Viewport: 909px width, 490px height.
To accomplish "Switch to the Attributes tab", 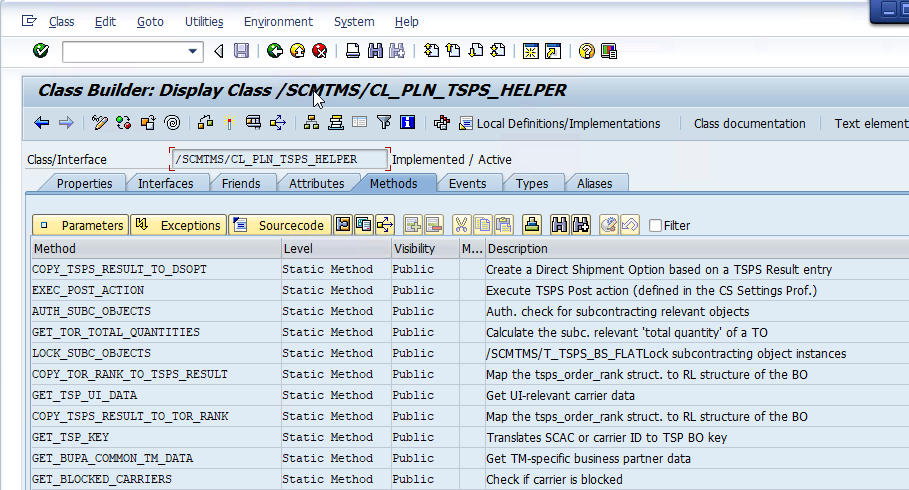I will [317, 183].
